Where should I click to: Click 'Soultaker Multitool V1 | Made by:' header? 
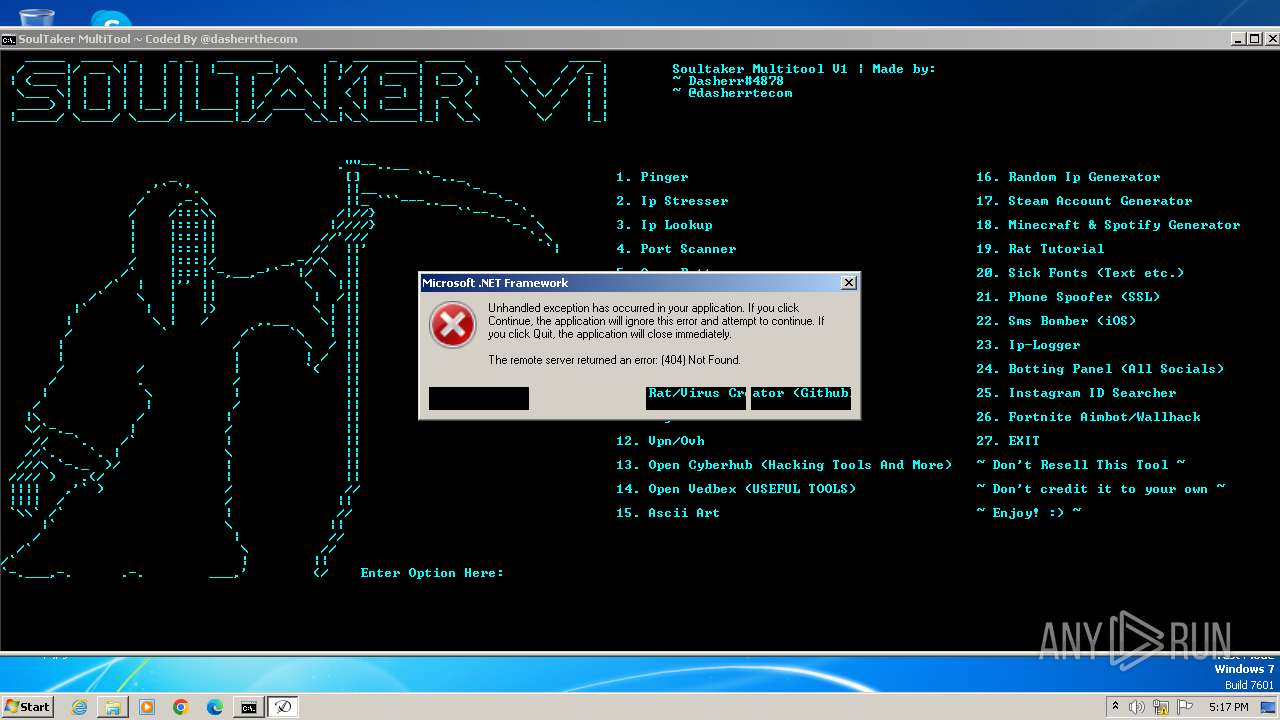tap(804, 69)
